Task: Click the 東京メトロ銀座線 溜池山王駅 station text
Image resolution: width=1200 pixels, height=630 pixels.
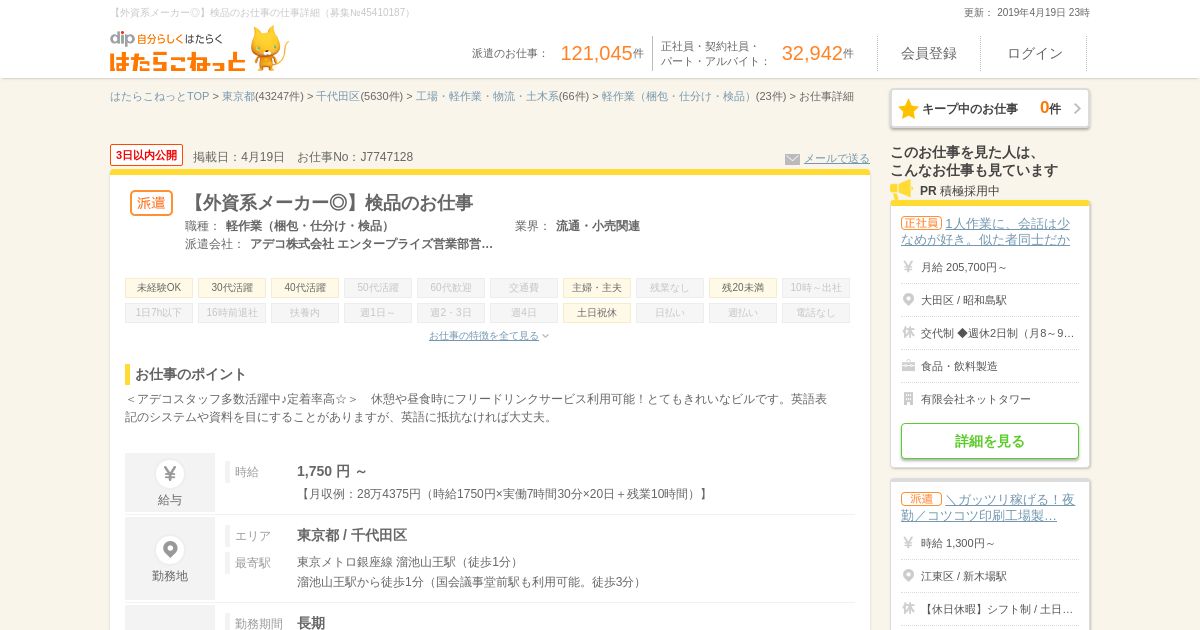Action: [409, 562]
